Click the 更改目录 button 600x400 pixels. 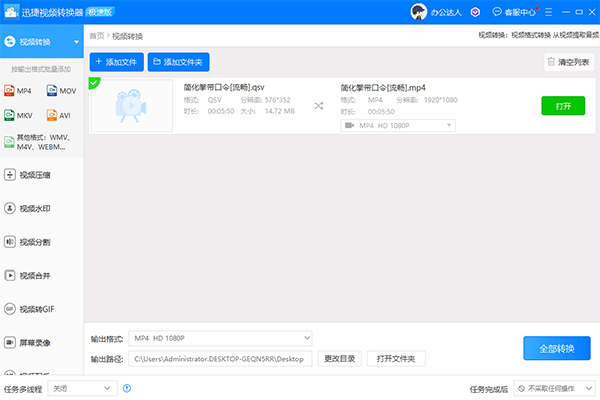[339, 359]
